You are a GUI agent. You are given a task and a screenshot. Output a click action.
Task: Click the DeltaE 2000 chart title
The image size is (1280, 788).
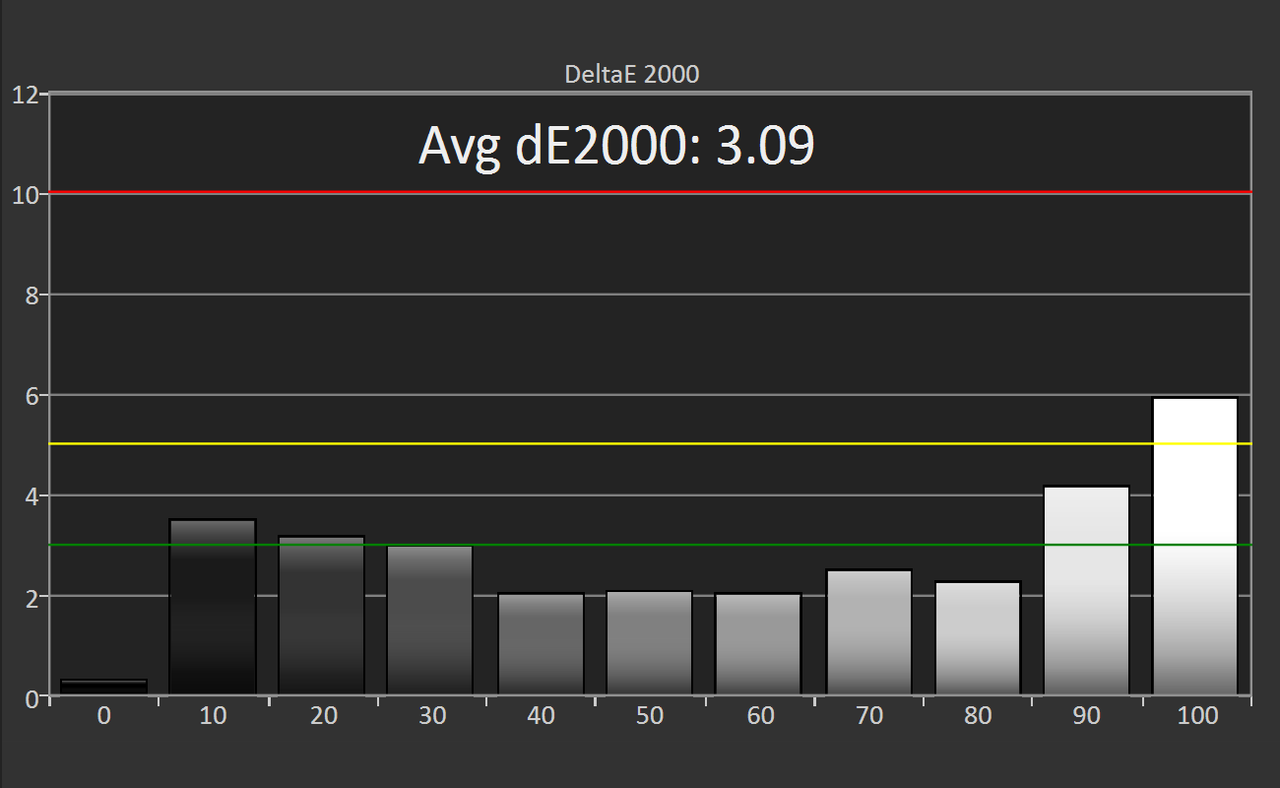(x=632, y=74)
